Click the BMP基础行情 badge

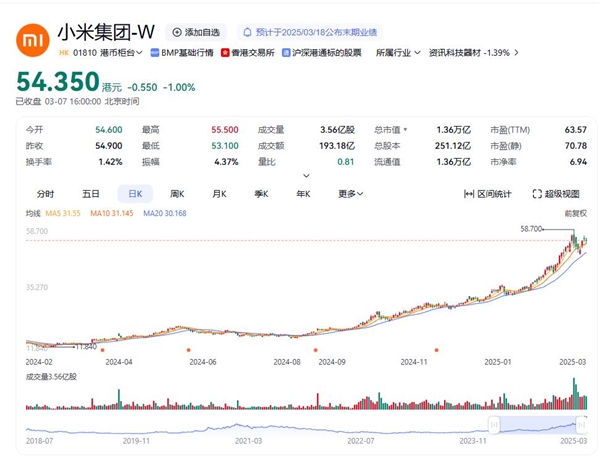[x=182, y=52]
